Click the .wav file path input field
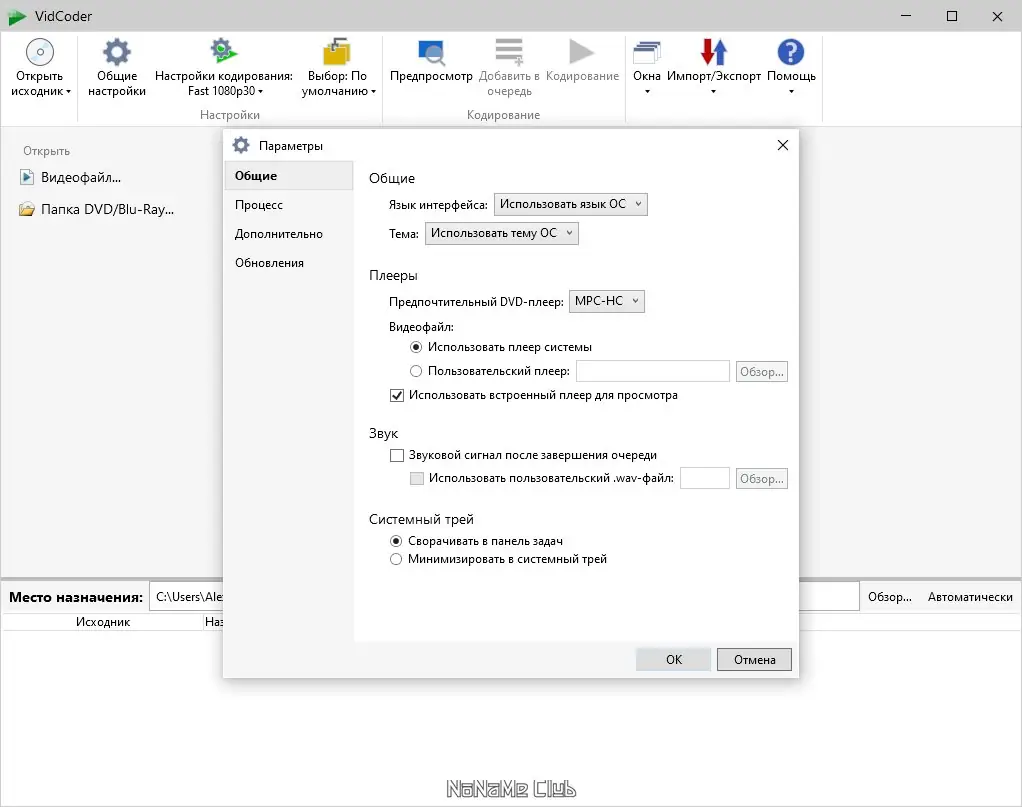Viewport: 1022px width, 807px height. click(x=705, y=478)
